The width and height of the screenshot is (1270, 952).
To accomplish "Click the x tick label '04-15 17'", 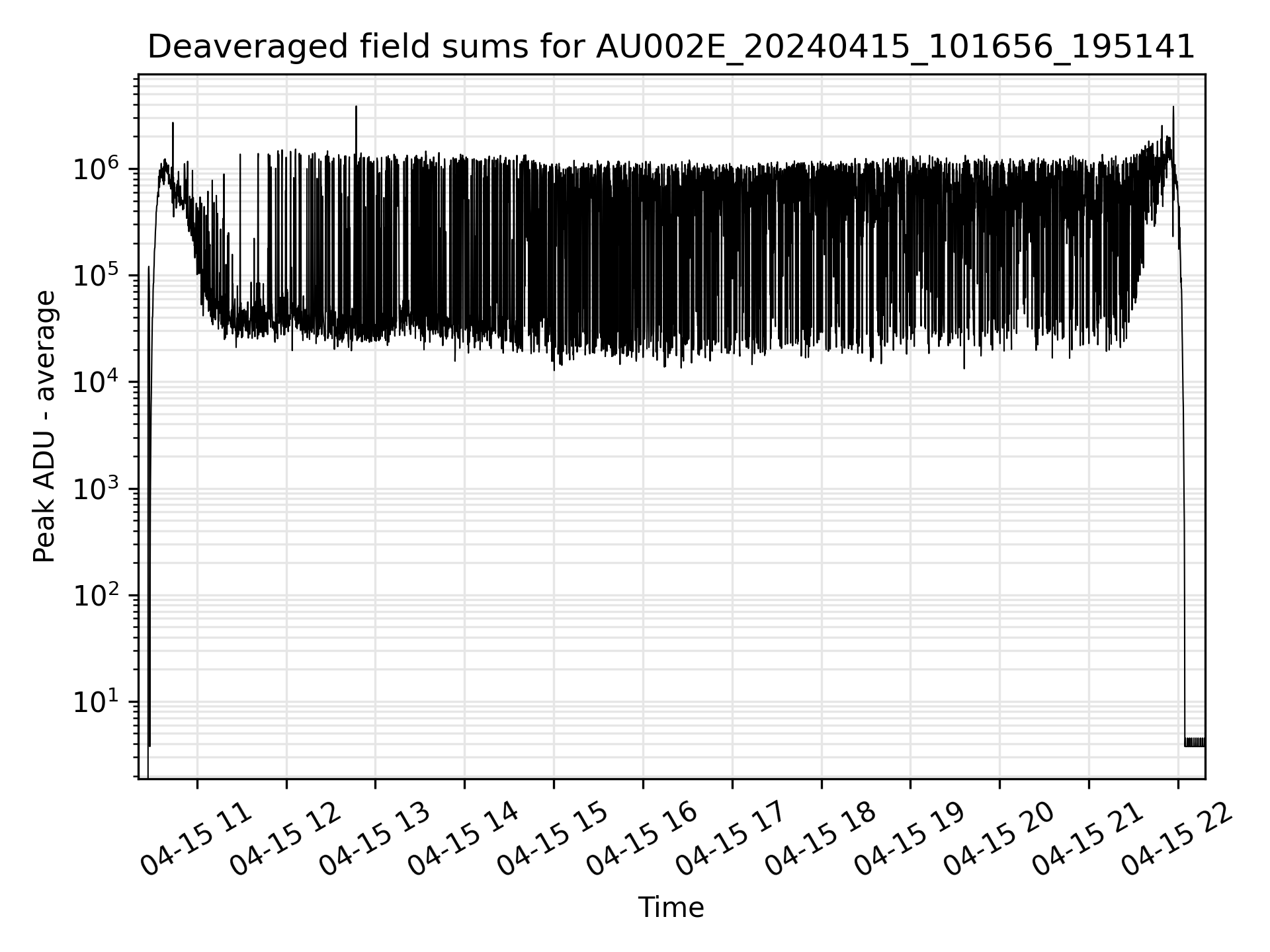I will (732, 840).
